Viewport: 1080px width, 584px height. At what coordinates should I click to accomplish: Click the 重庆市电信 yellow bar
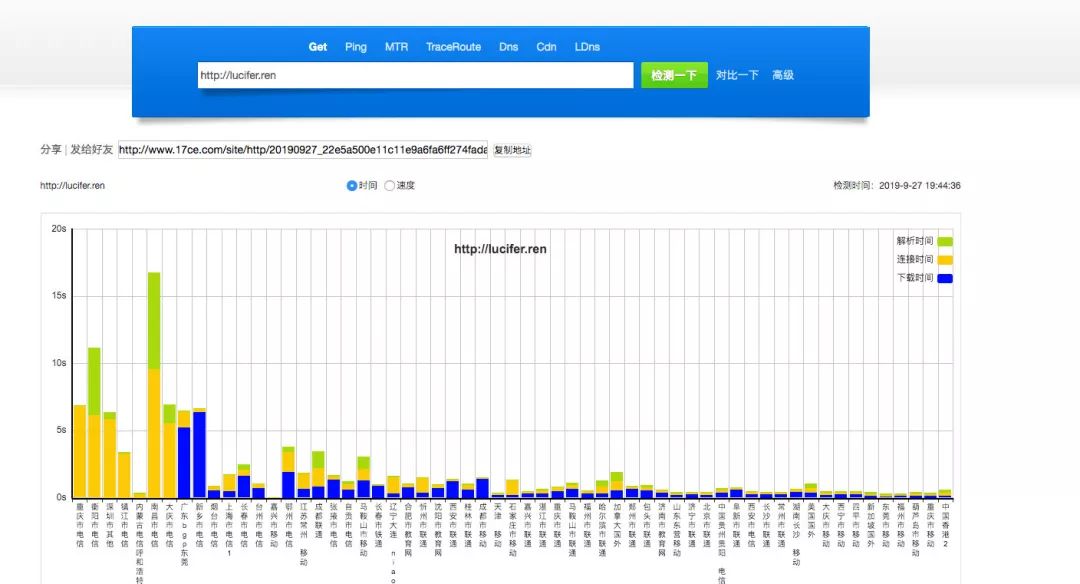(x=80, y=452)
